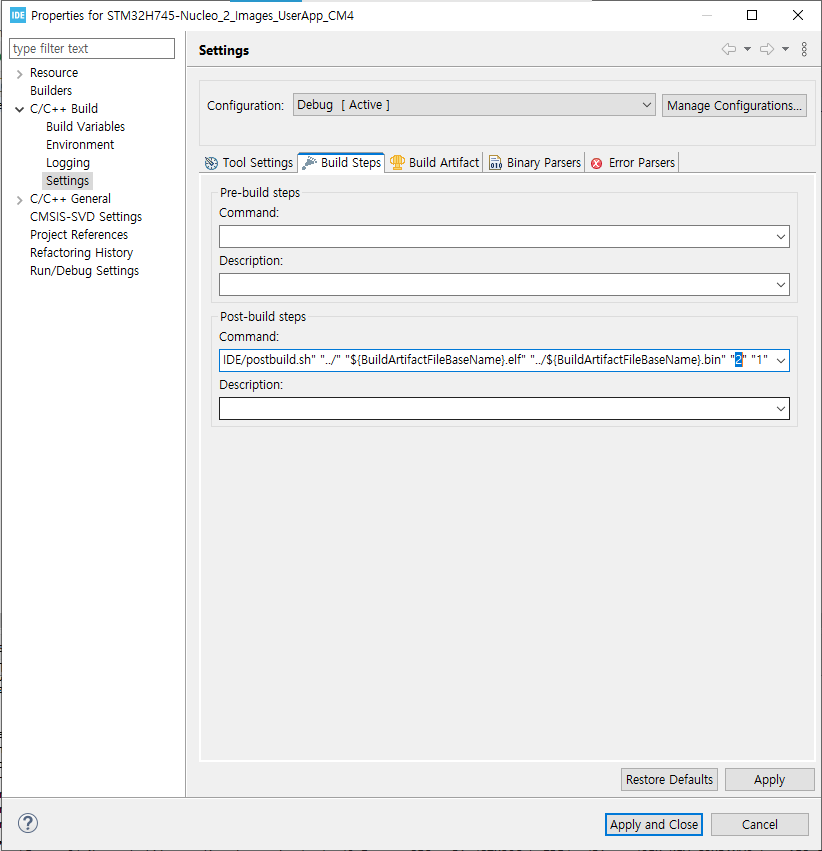
Task: Click the Apply button
Action: pos(769,779)
